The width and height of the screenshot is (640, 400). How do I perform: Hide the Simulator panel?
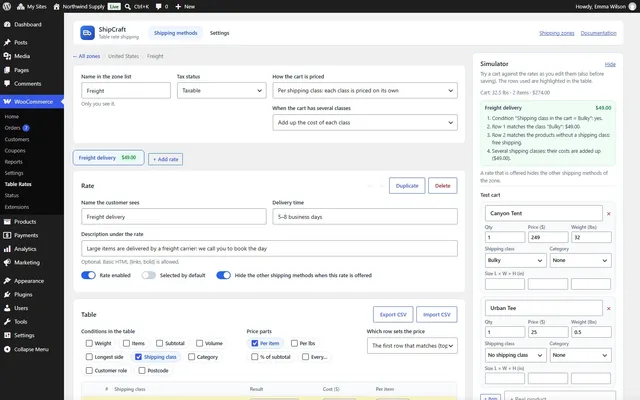point(610,64)
